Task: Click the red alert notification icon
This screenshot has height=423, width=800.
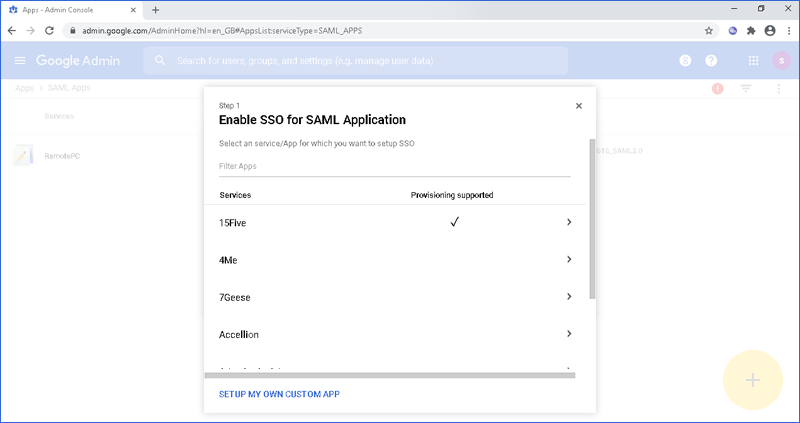Action: click(717, 89)
